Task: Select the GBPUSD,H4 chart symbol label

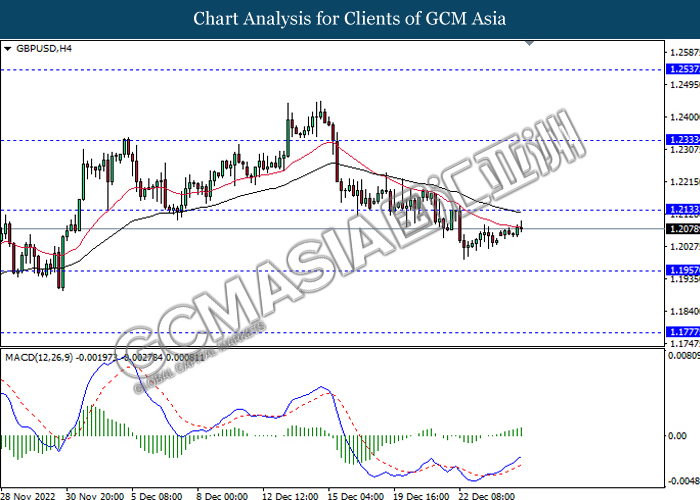Action: tap(44, 49)
